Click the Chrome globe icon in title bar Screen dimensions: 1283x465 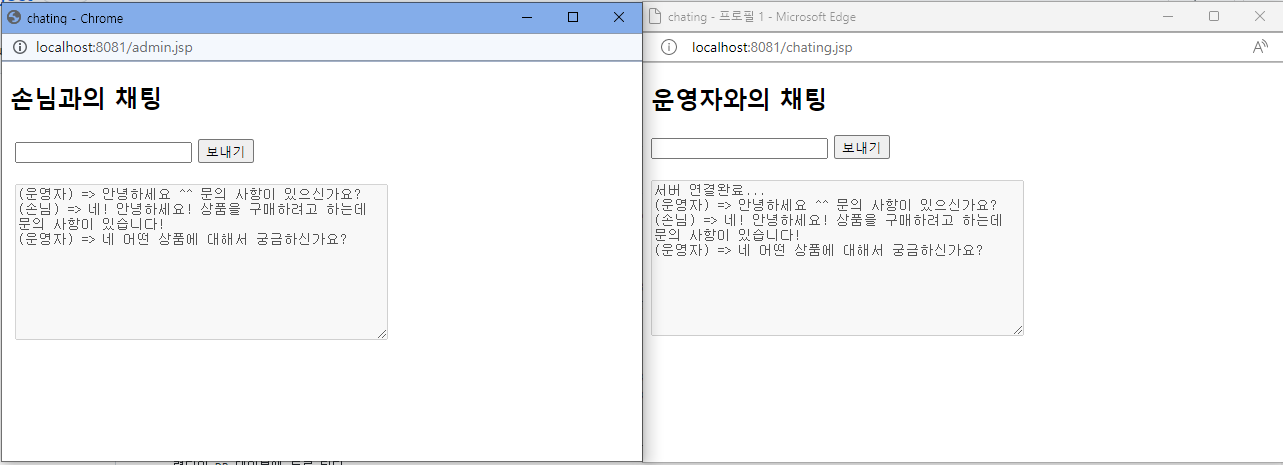click(x=14, y=17)
